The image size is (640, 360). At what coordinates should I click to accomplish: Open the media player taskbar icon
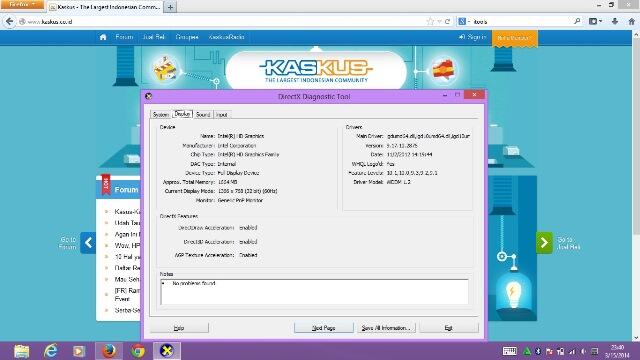tap(79, 351)
